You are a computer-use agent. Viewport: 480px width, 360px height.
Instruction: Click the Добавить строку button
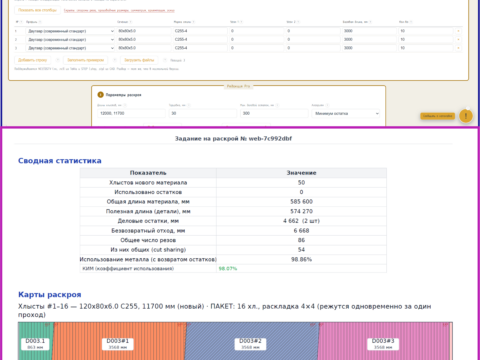(x=32, y=60)
